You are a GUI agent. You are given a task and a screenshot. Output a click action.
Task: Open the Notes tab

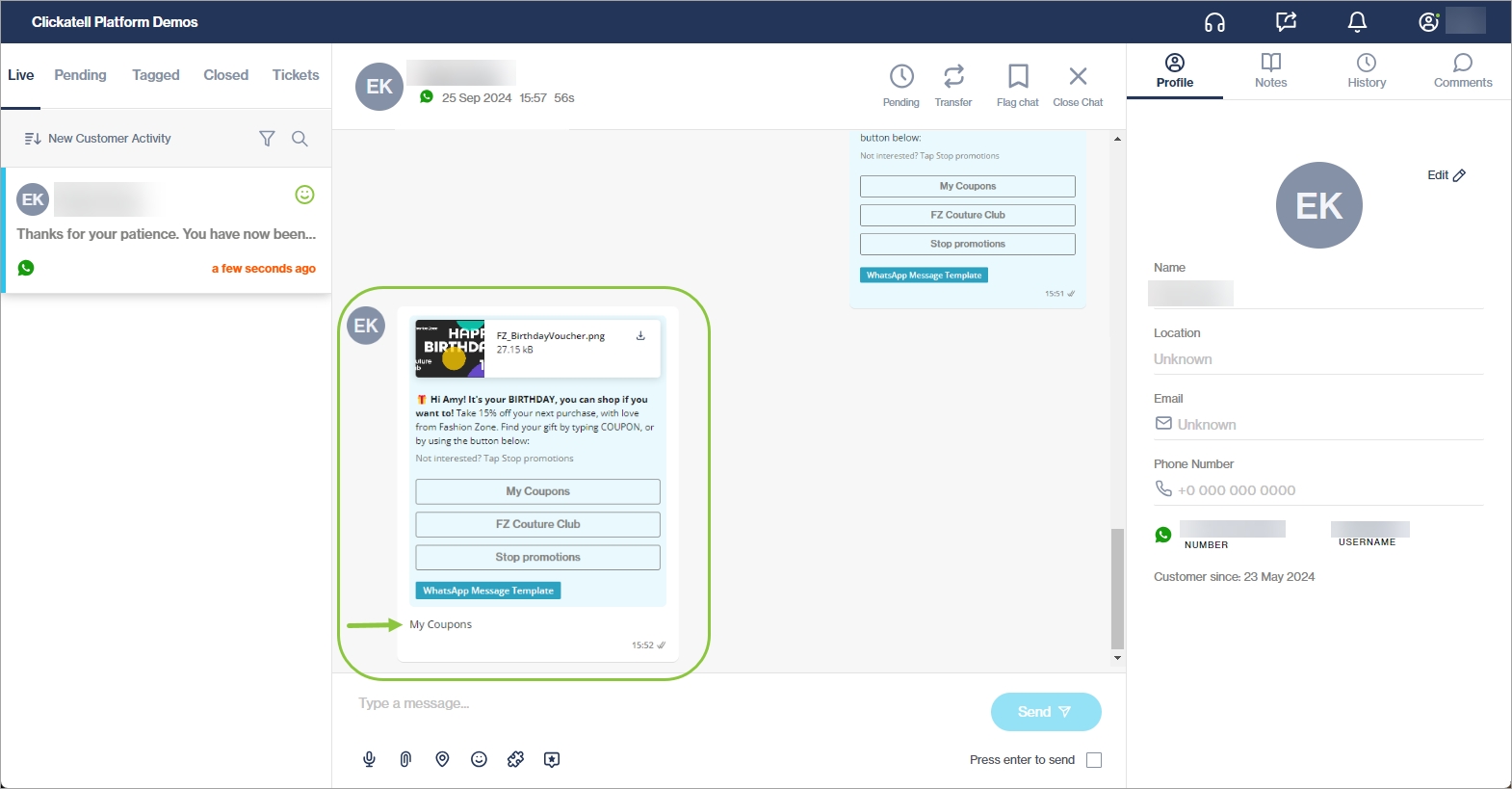(x=1270, y=71)
